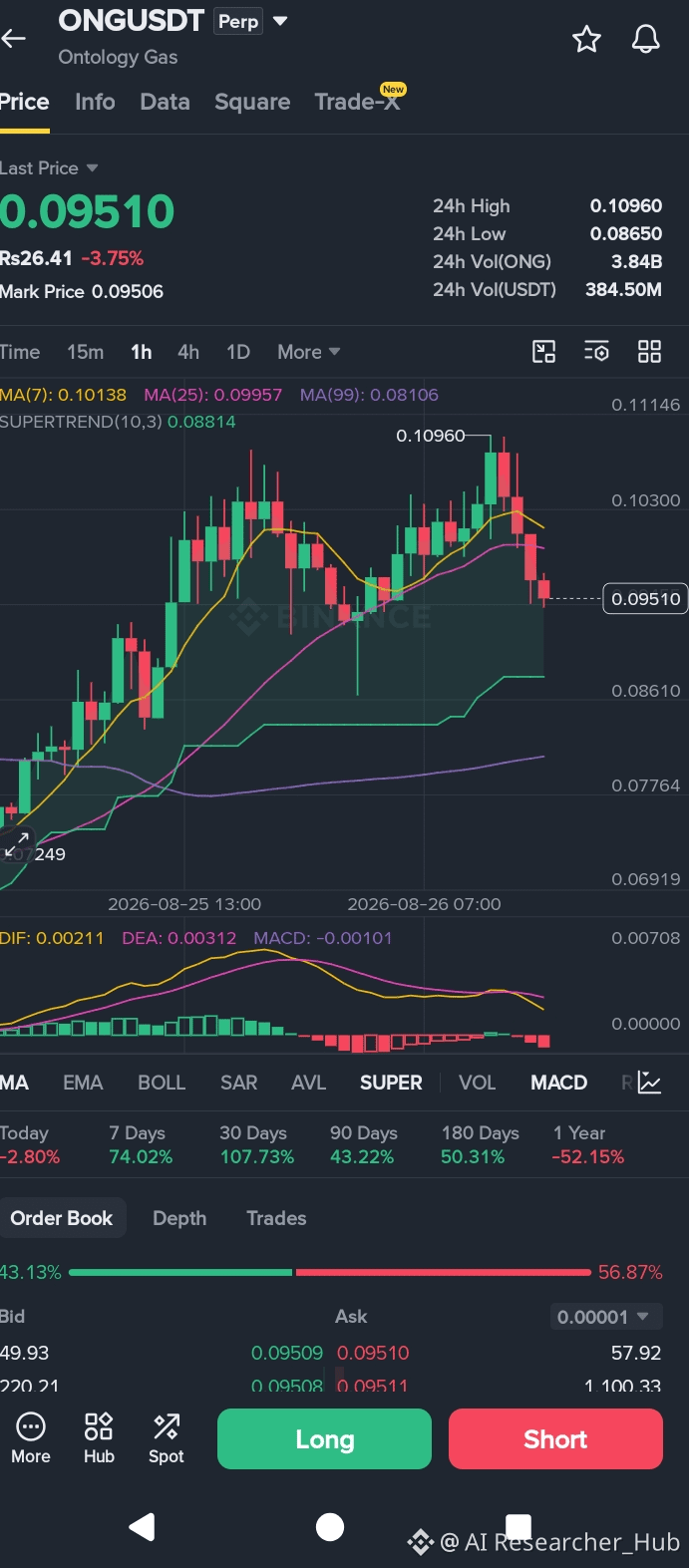Switch to the Depth tab
This screenshot has height=1568, width=689.
[179, 1218]
